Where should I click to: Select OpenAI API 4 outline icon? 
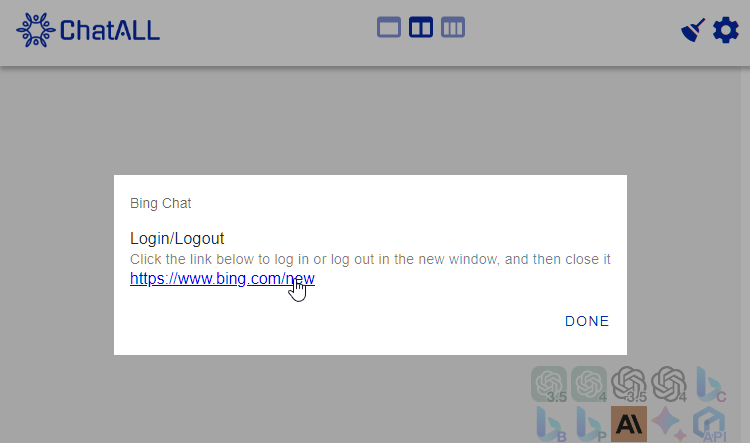(669, 384)
